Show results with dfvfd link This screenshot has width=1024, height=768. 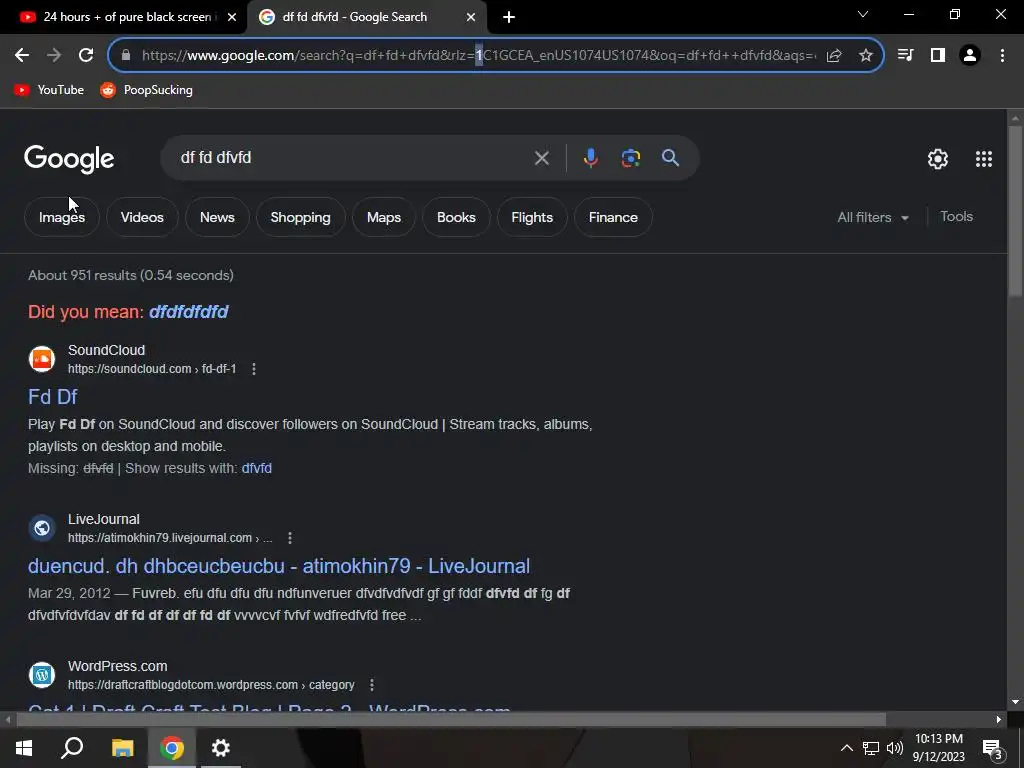click(x=257, y=468)
